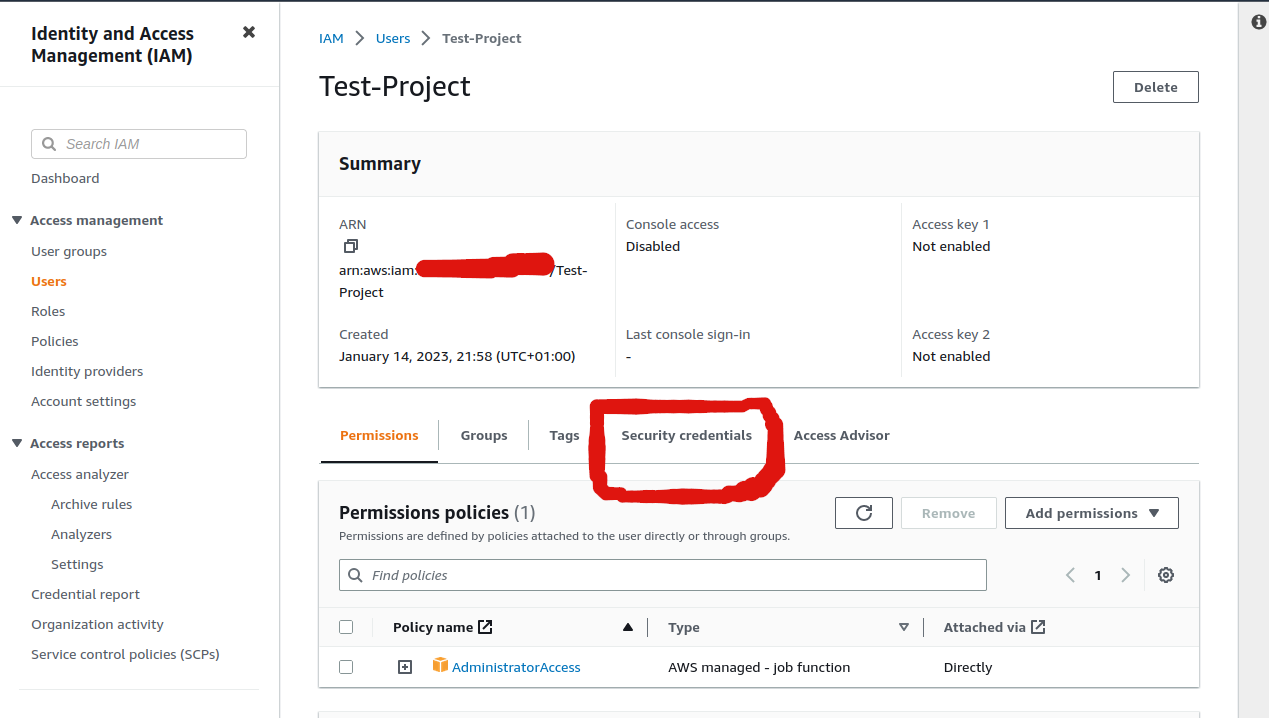Click magnifier icon in Find policies box
Screen dimensions: 1269x718
click(356, 575)
